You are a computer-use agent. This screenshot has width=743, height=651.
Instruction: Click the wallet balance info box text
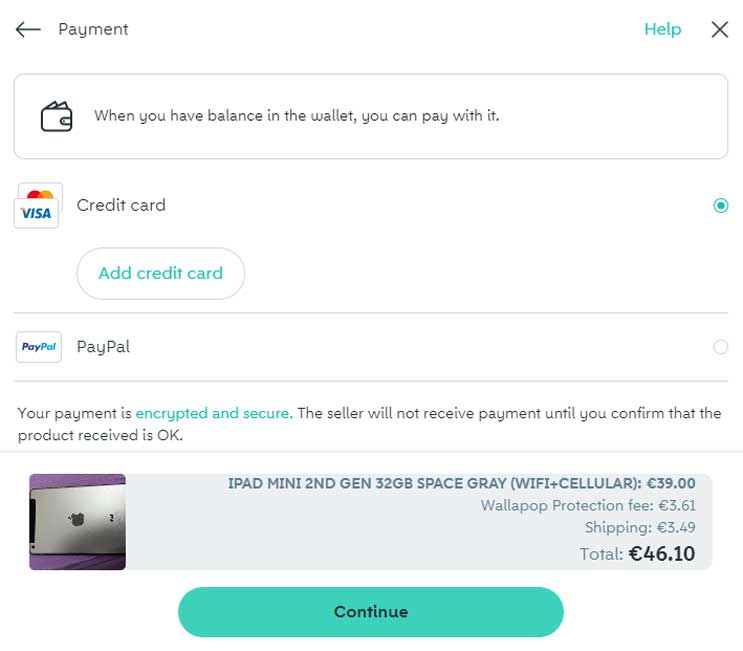(x=297, y=116)
